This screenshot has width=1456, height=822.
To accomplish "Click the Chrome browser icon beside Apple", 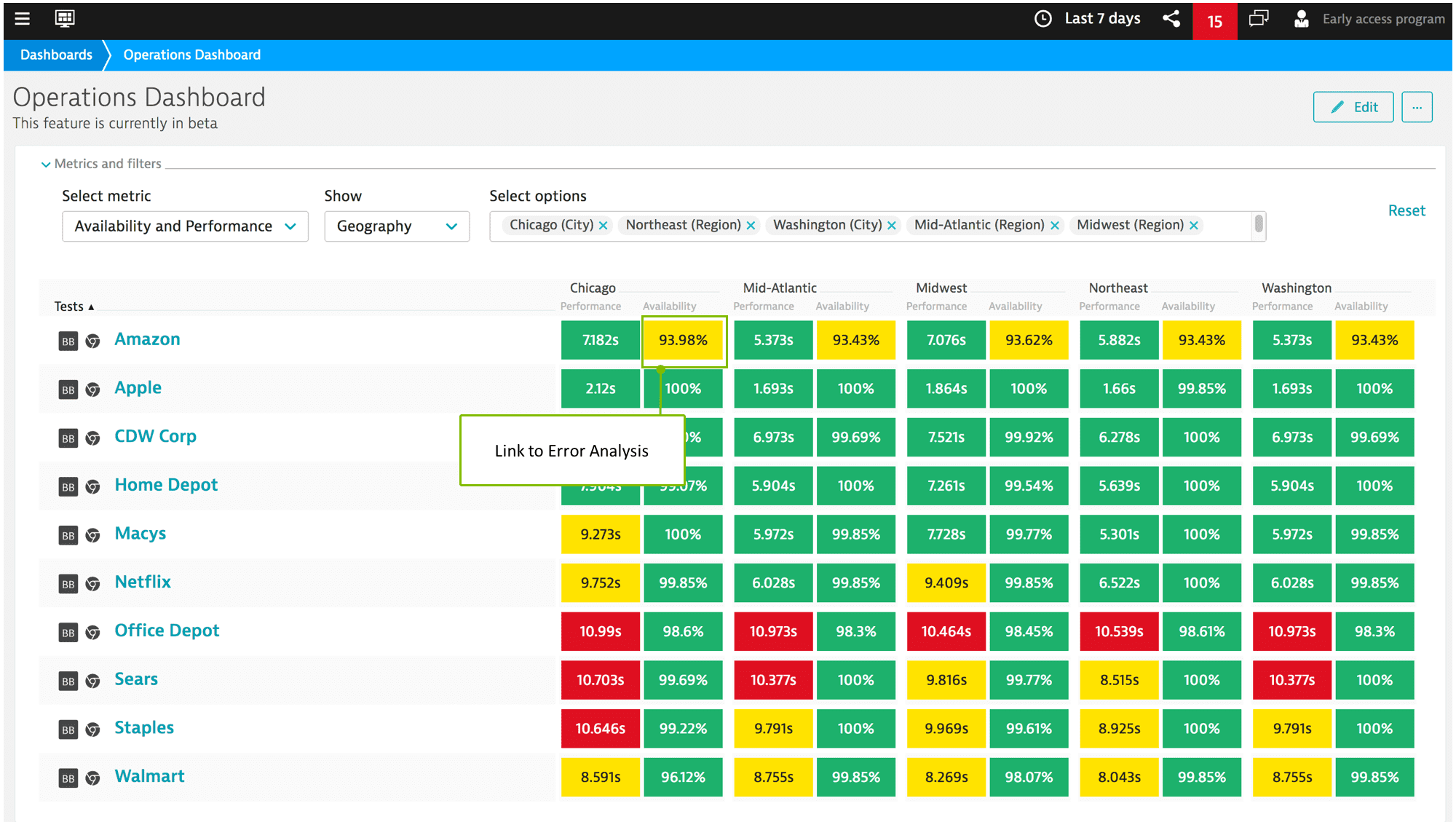I will (92, 390).
